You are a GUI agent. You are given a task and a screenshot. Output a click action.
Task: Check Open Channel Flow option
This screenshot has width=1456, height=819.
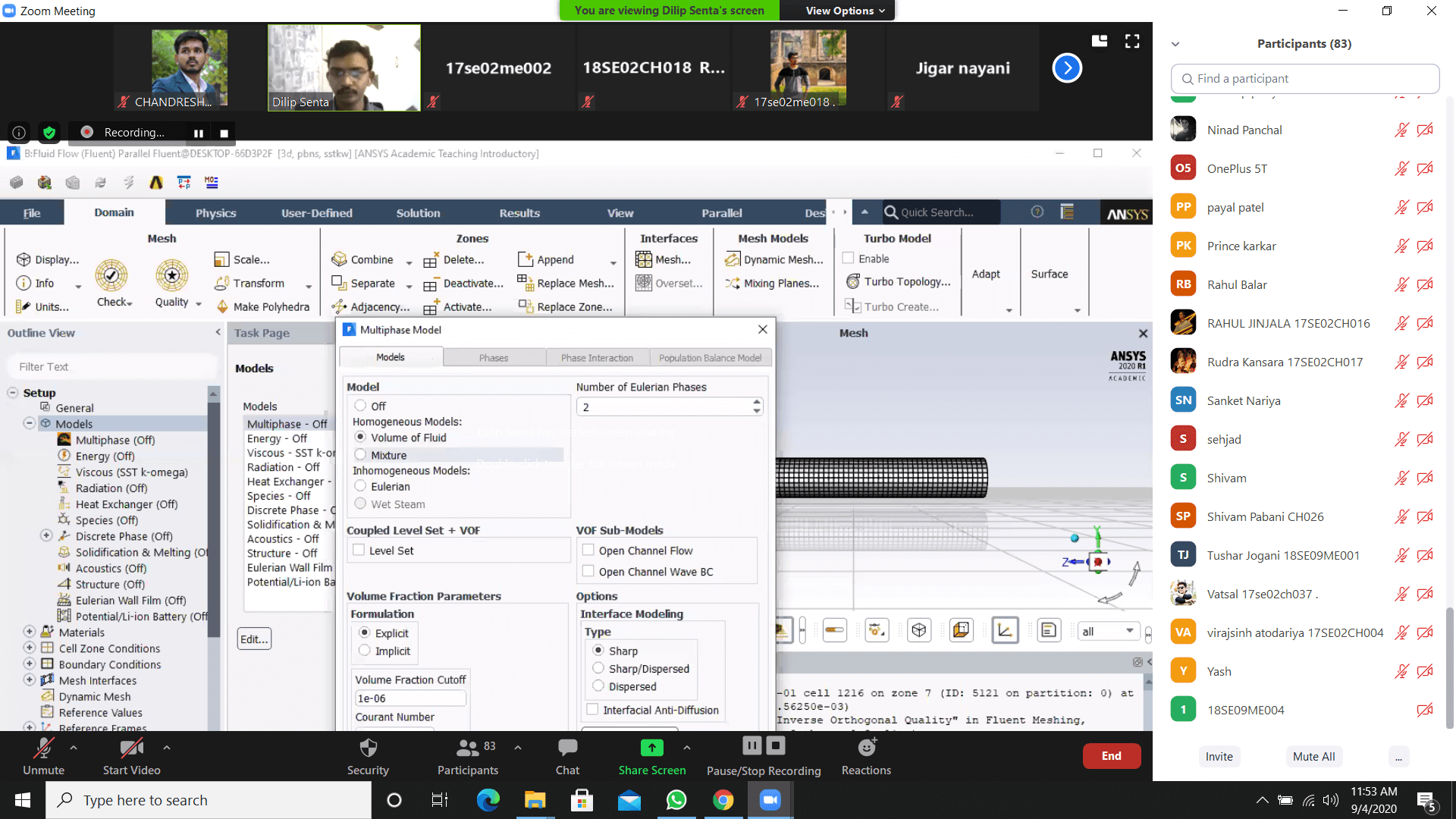(588, 551)
